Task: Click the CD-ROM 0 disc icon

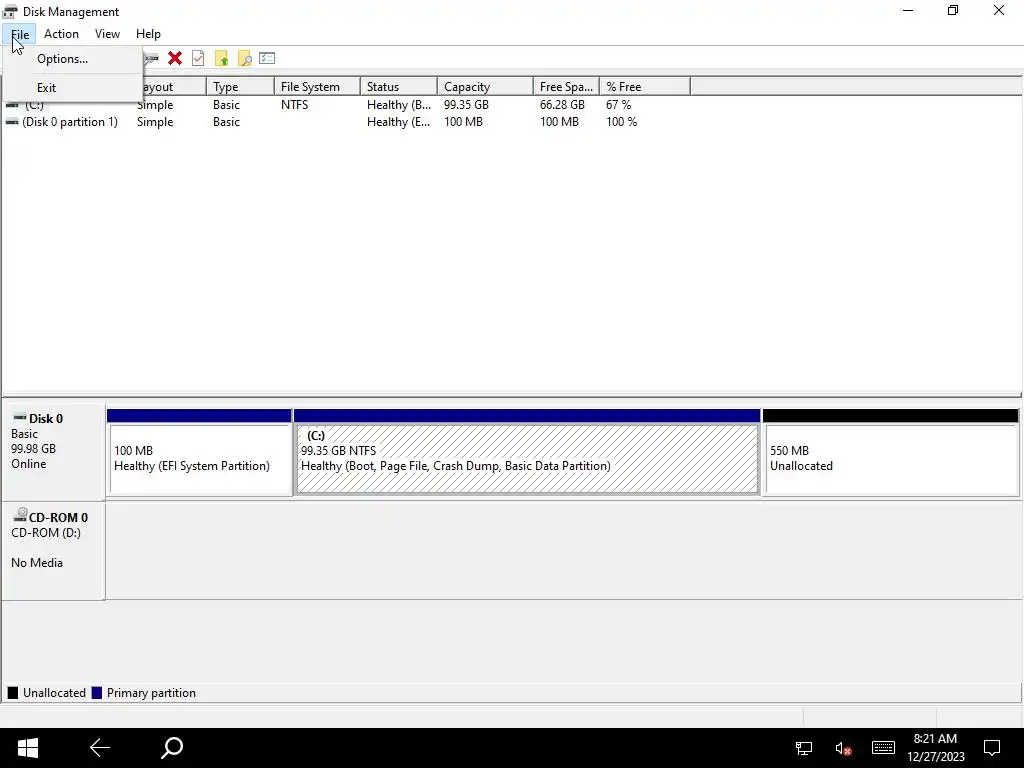Action: [20, 515]
